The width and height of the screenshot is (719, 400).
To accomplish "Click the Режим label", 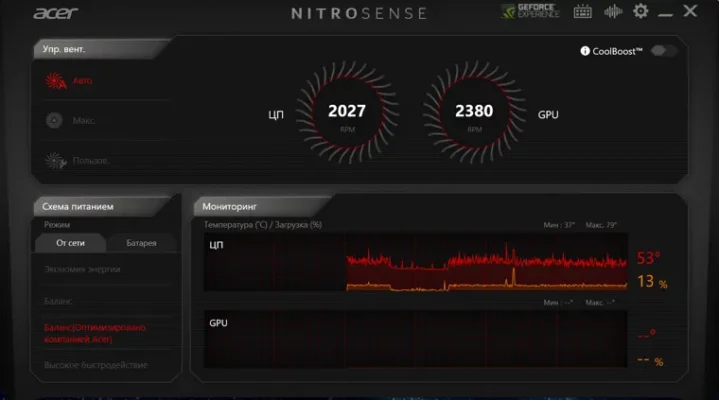I will [57, 225].
